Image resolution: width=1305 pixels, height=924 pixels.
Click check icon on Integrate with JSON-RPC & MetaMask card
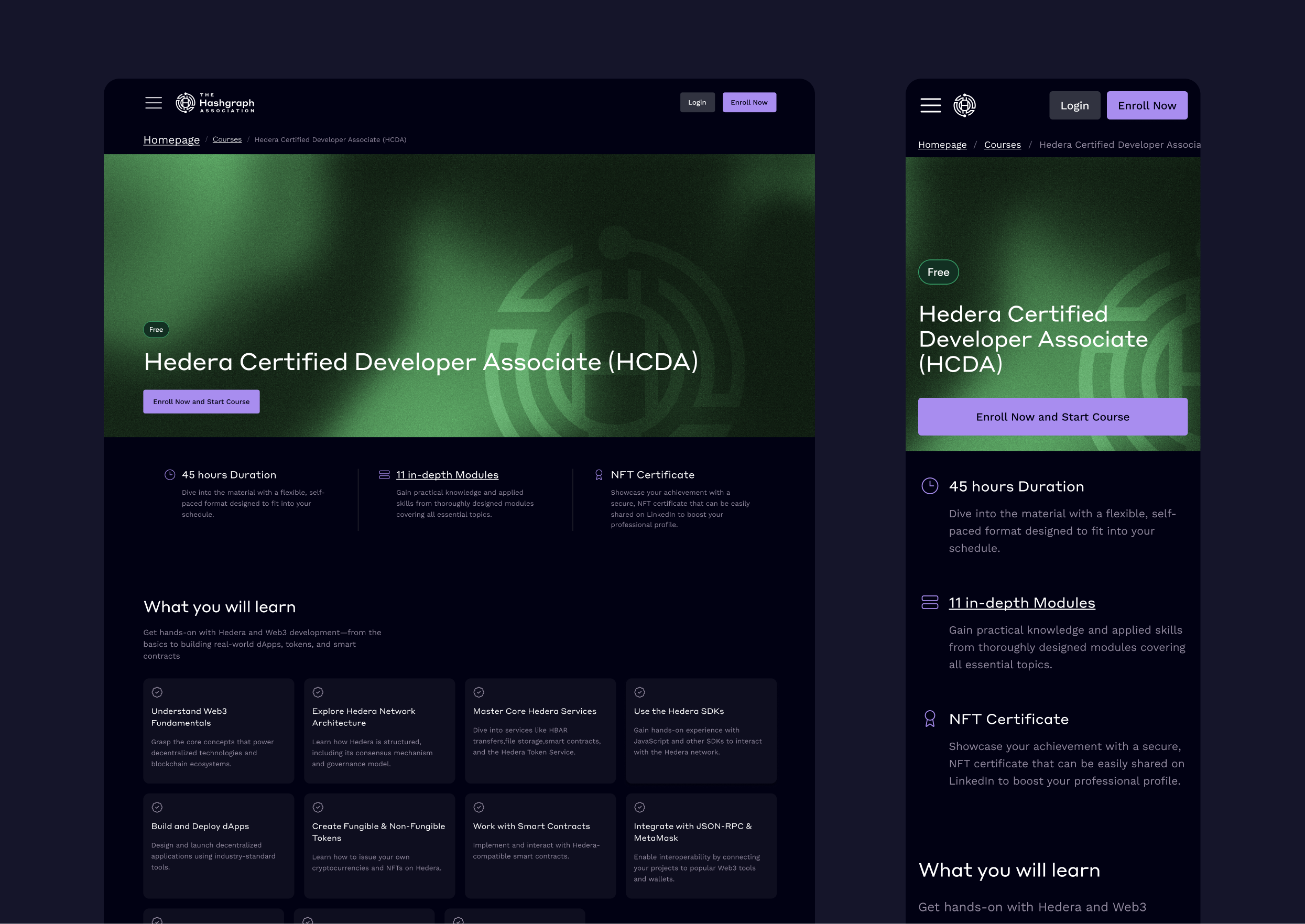(x=639, y=807)
